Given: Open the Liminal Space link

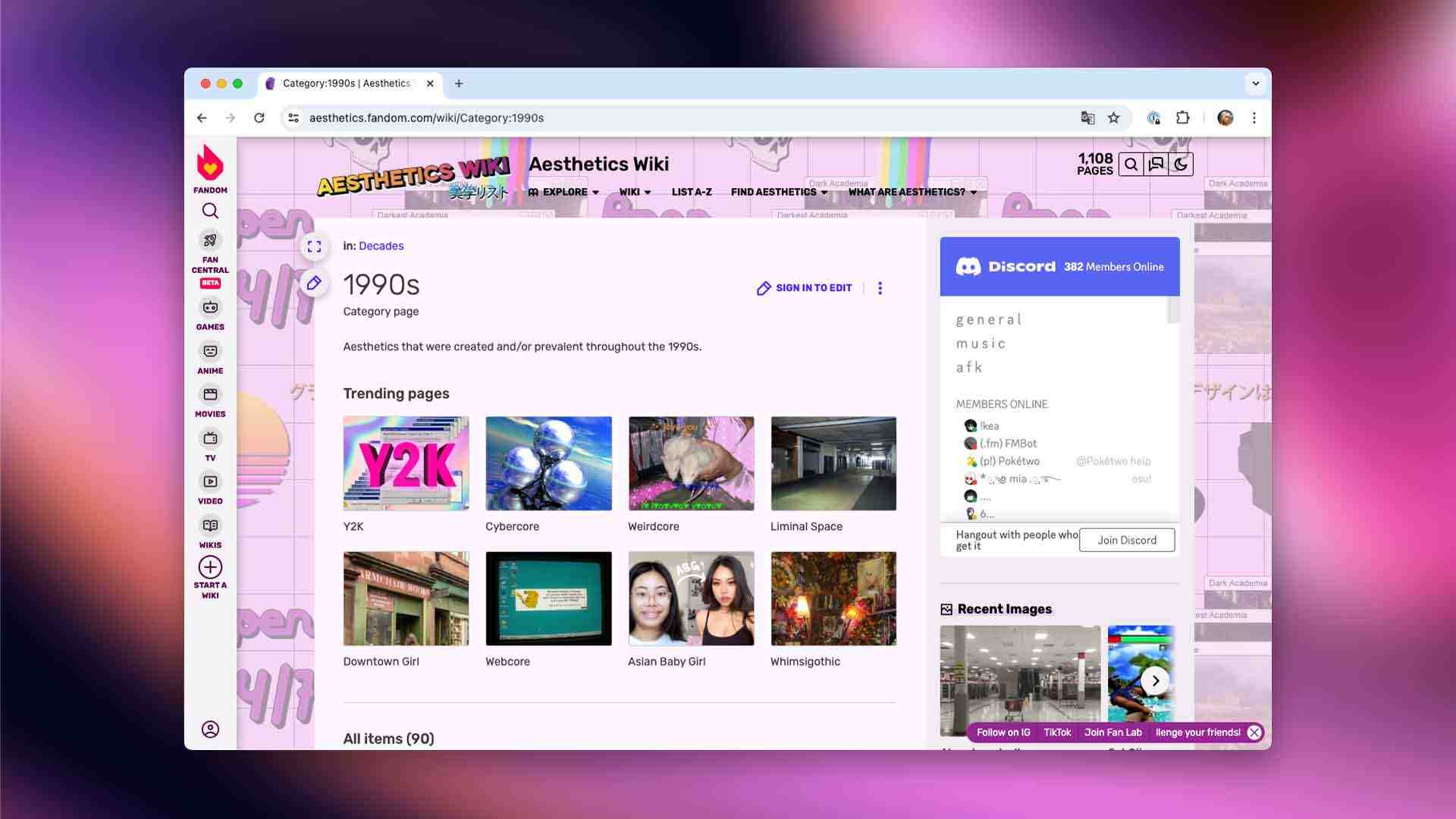Looking at the screenshot, I should point(806,526).
